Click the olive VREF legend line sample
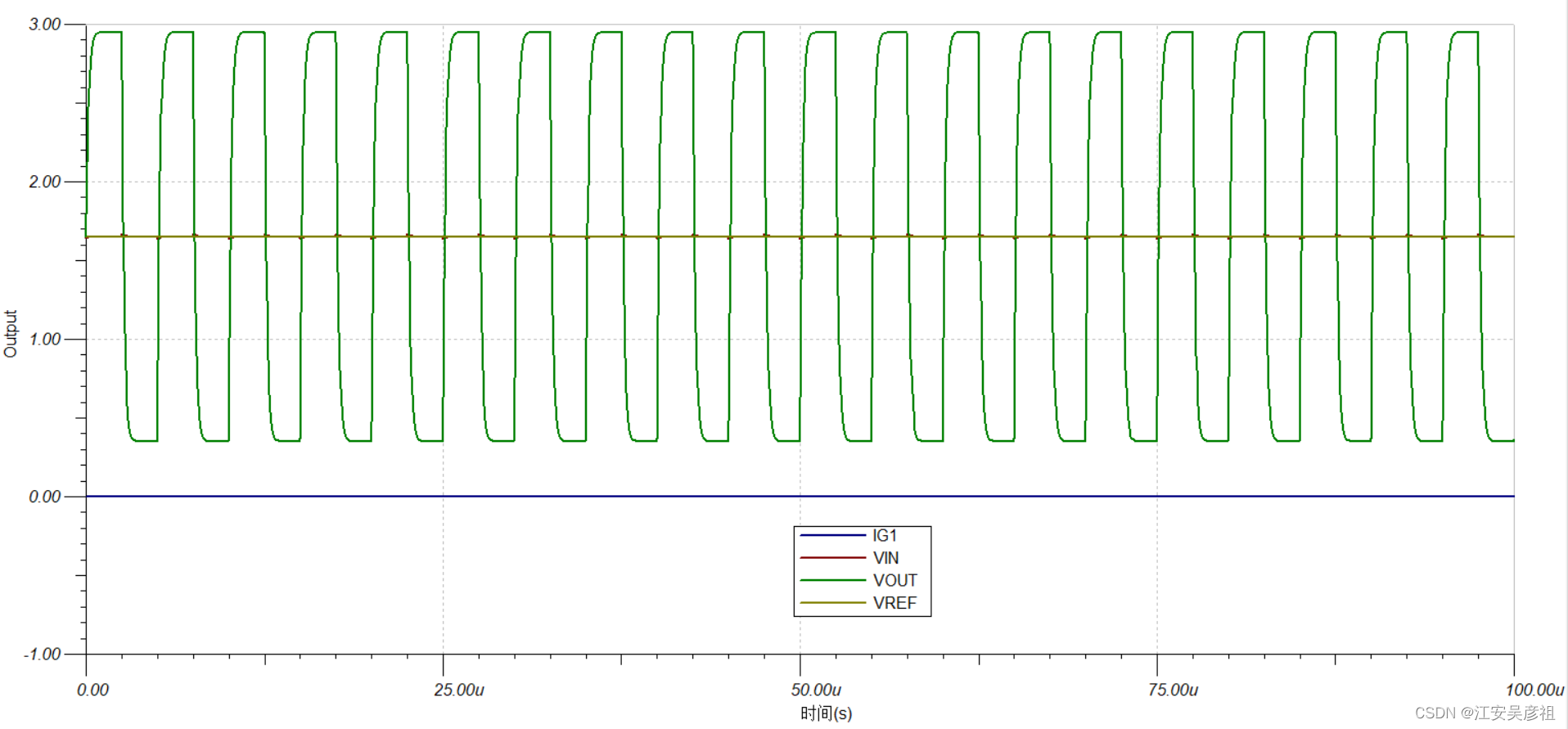Image resolution: width=1568 pixels, height=729 pixels. [833, 603]
